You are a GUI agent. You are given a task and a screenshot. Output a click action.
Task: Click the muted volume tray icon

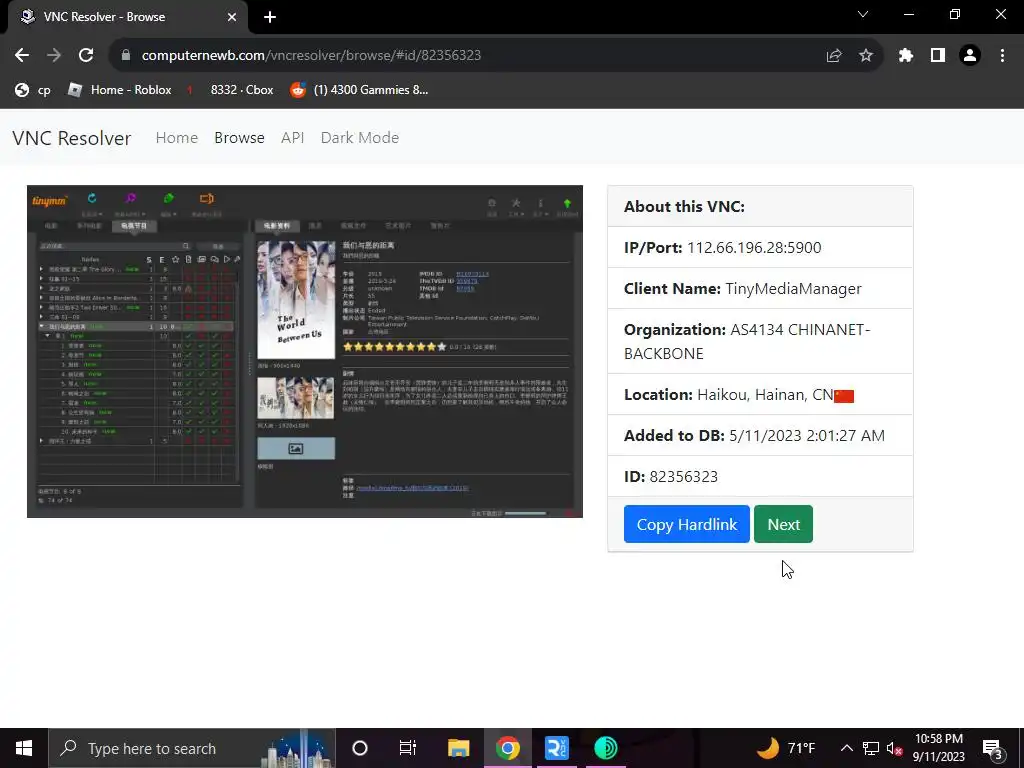point(894,748)
